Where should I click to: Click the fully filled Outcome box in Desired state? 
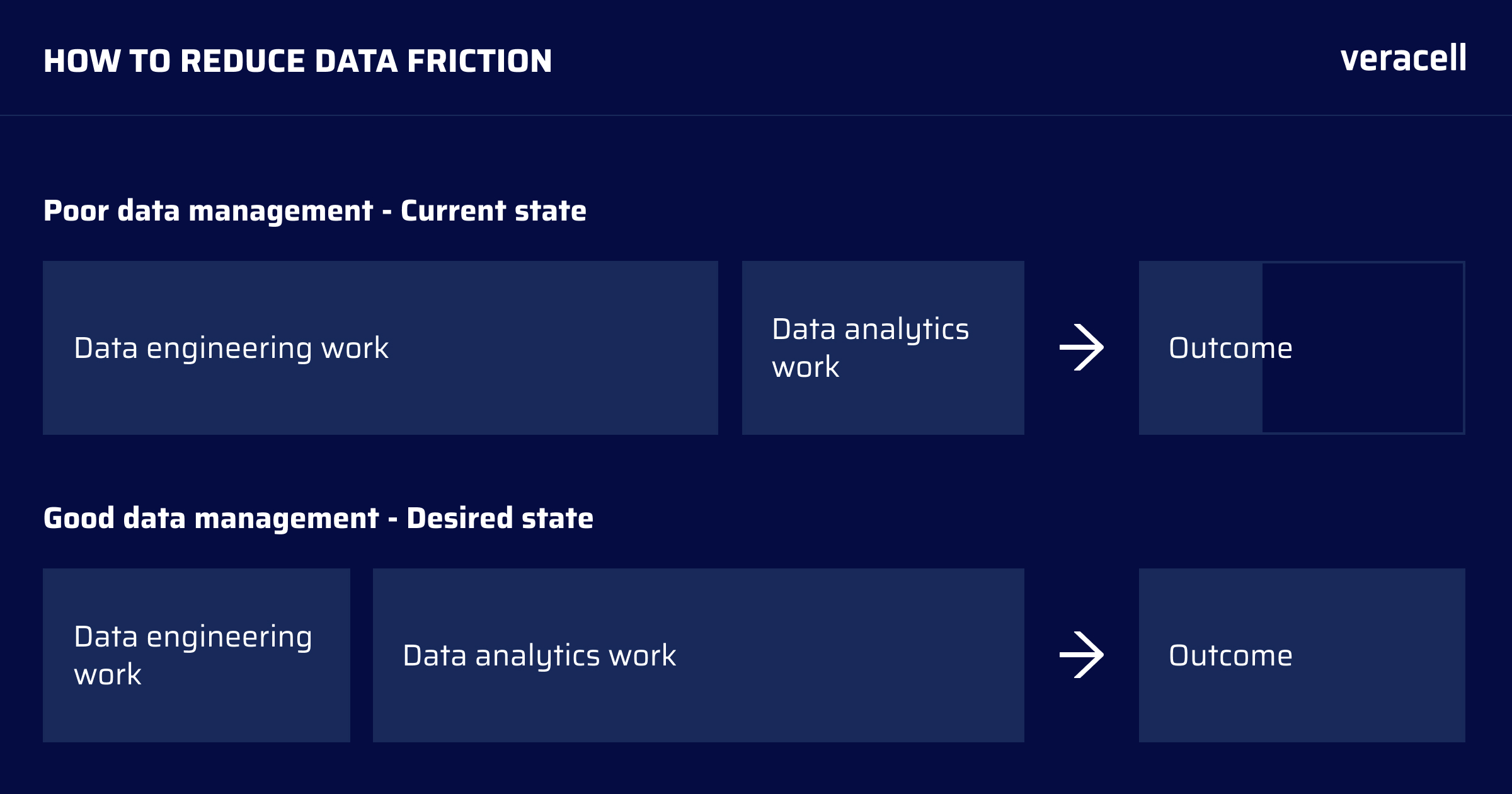[1302, 655]
